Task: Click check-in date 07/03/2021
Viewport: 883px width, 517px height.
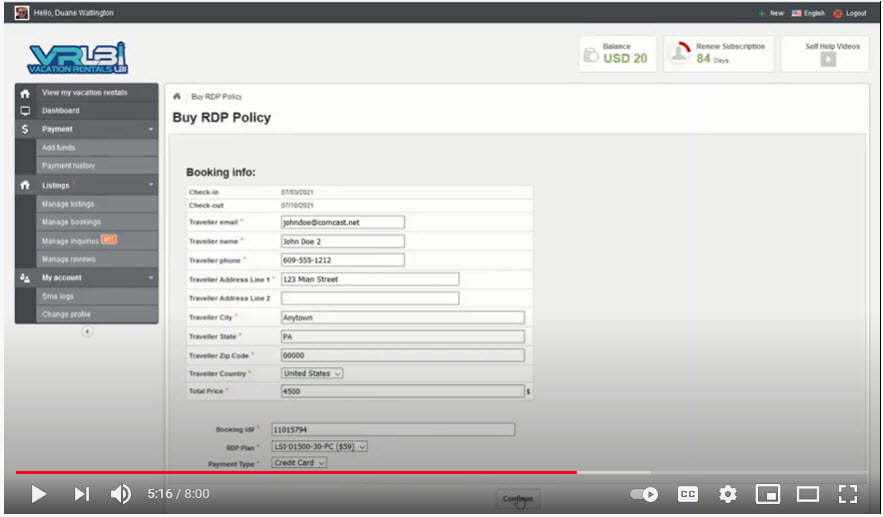Action: (297, 193)
